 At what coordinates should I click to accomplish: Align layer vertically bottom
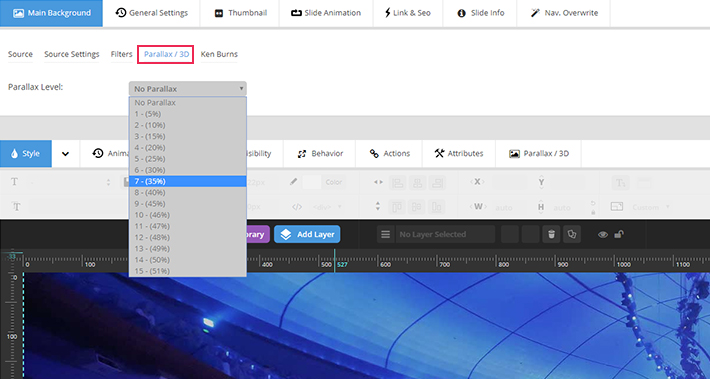pos(437,207)
